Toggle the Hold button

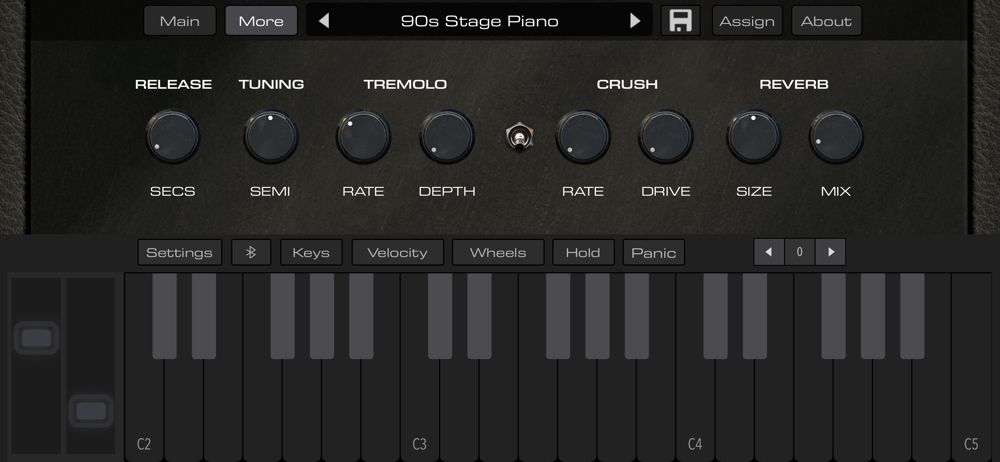[x=583, y=252]
